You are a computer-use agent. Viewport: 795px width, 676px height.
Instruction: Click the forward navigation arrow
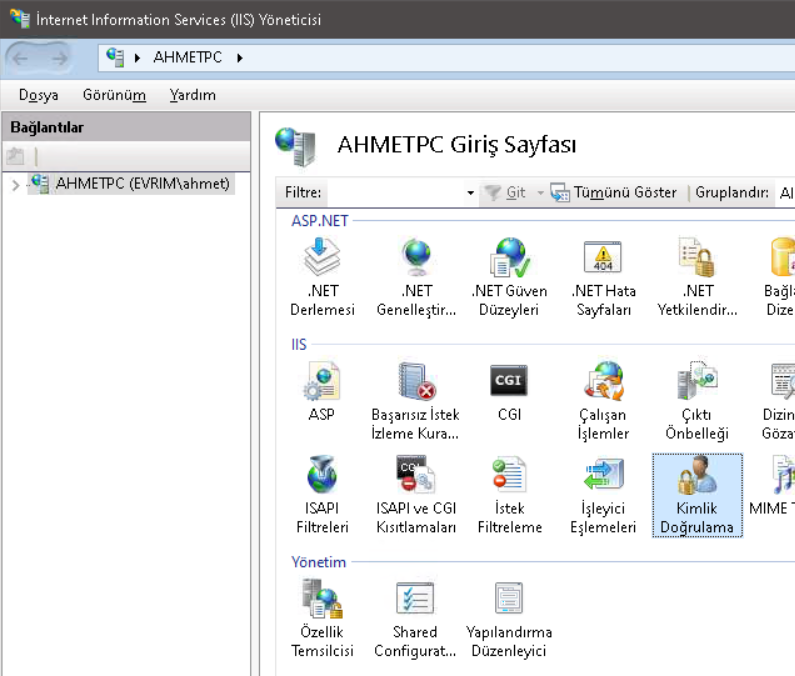(x=59, y=58)
